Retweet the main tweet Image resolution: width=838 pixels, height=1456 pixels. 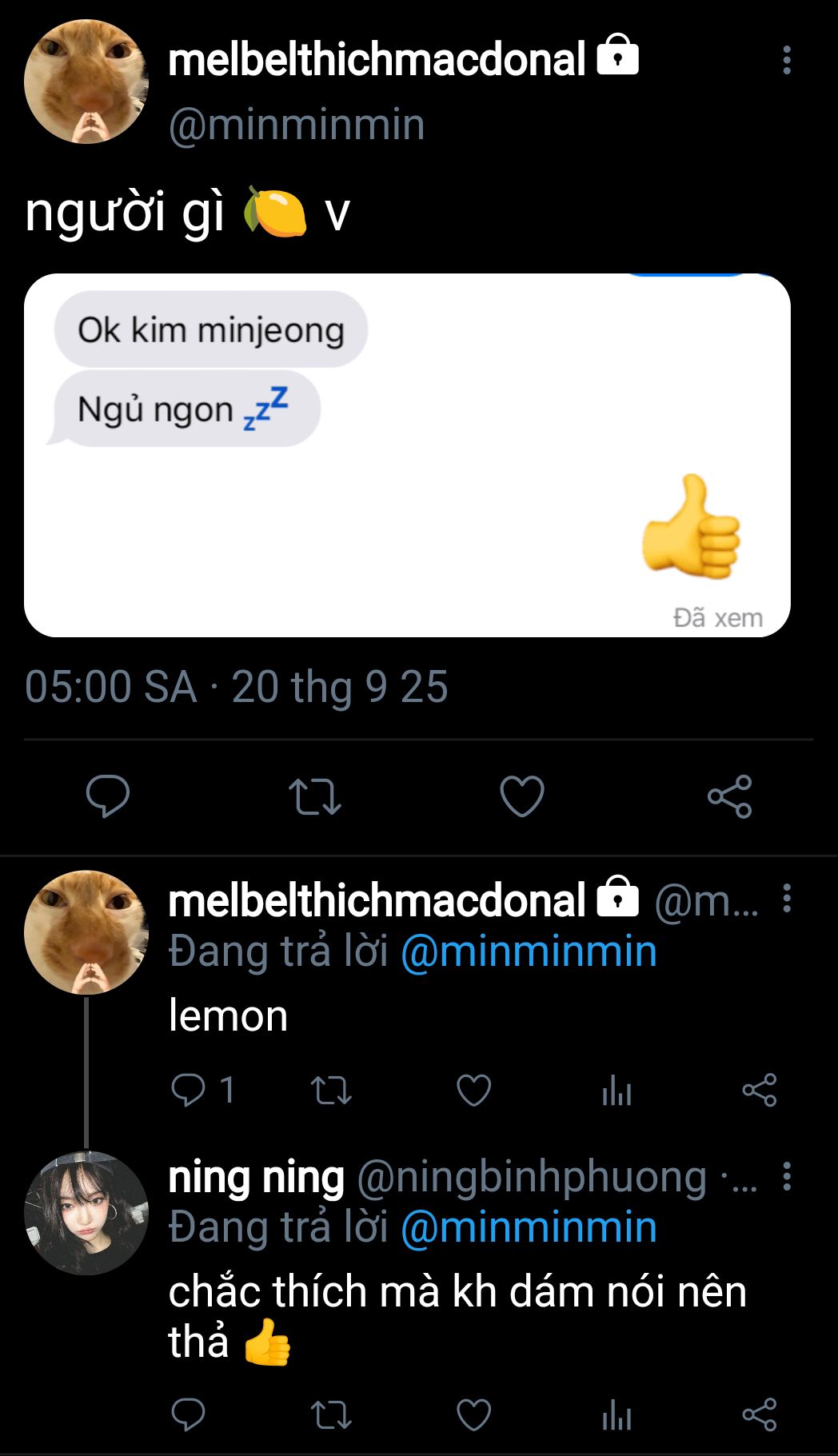pos(314,796)
